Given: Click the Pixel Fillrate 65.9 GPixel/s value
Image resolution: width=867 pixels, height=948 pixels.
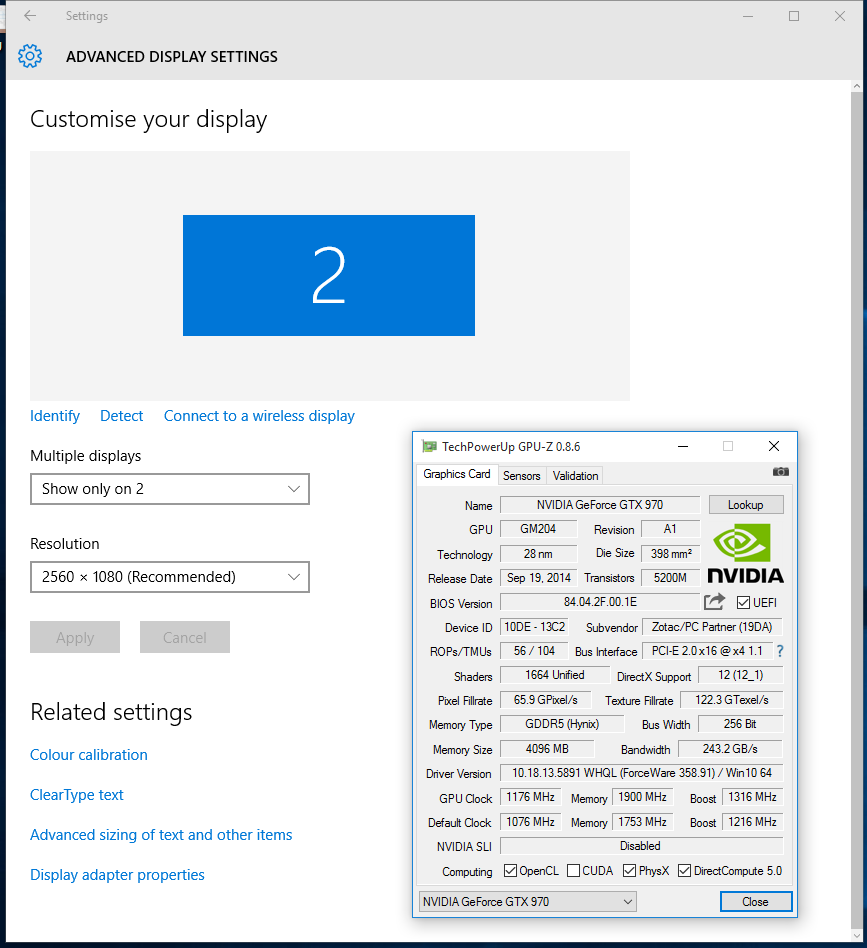Looking at the screenshot, I should (x=546, y=700).
